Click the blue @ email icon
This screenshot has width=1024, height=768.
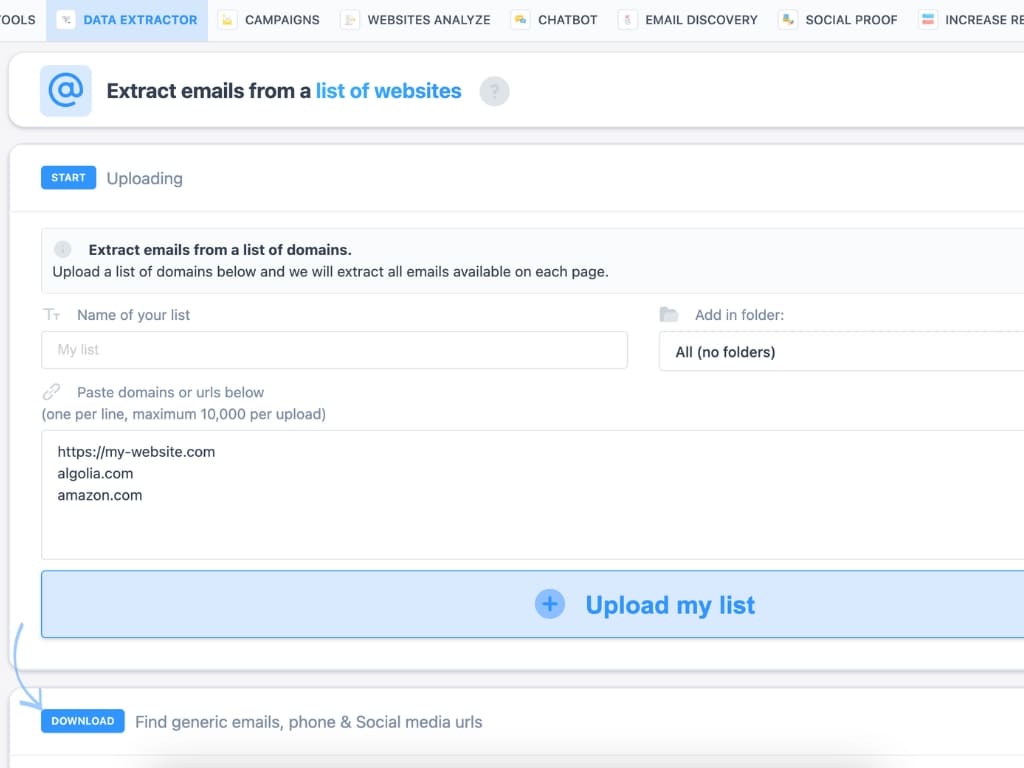[x=66, y=91]
